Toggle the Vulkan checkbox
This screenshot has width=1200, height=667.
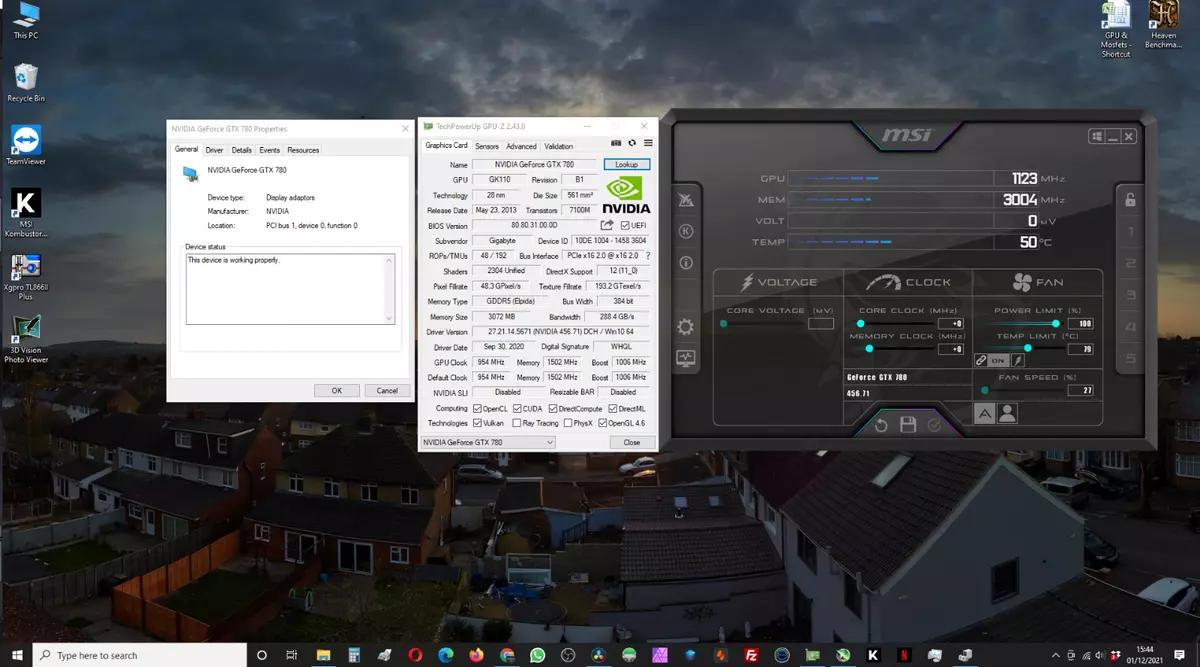click(478, 423)
